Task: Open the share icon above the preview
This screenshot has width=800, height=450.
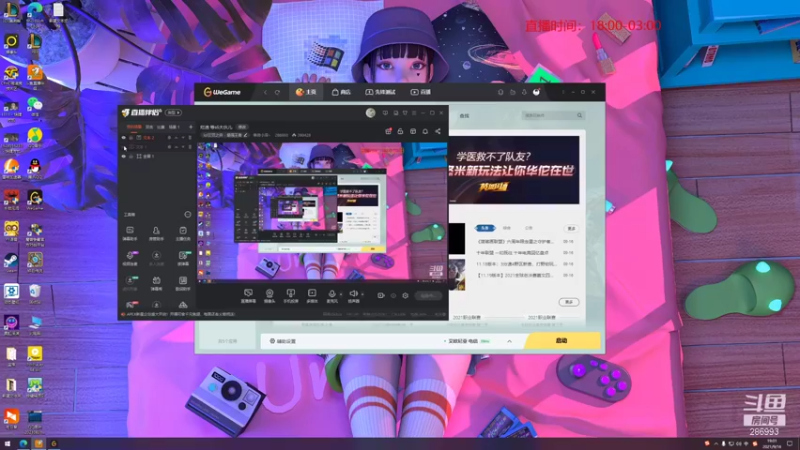Action: pos(438,131)
